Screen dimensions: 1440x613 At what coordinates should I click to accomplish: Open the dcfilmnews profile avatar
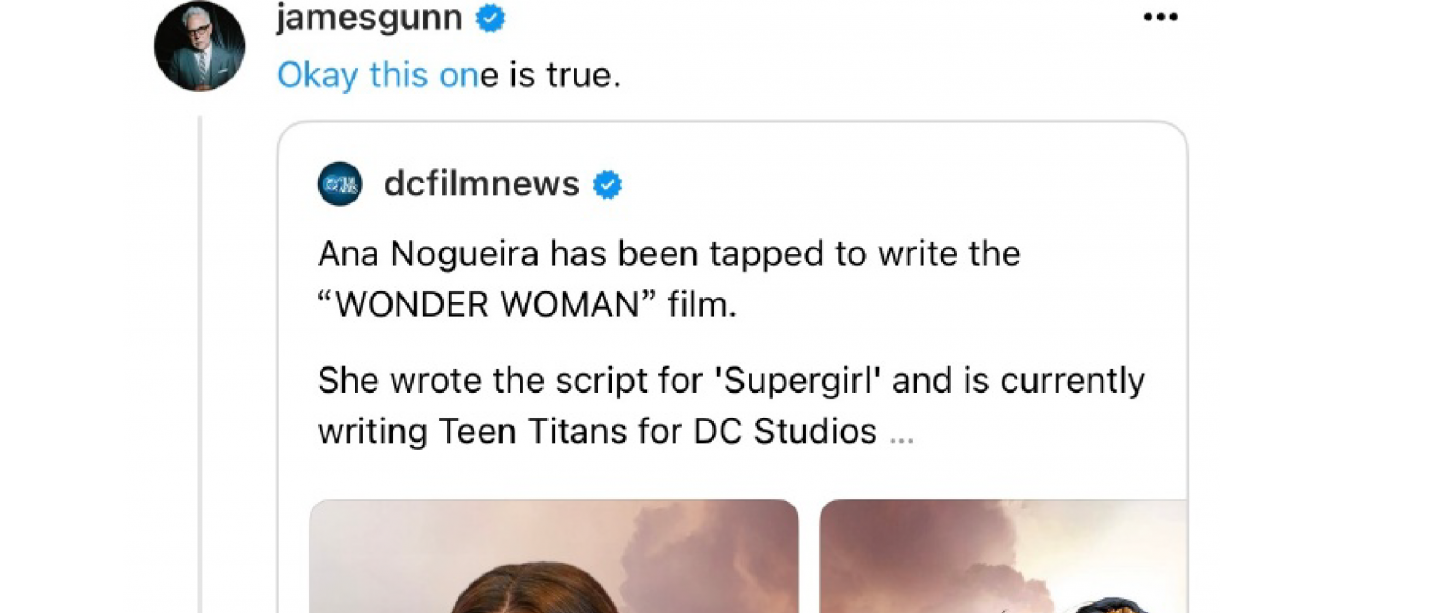click(x=340, y=184)
